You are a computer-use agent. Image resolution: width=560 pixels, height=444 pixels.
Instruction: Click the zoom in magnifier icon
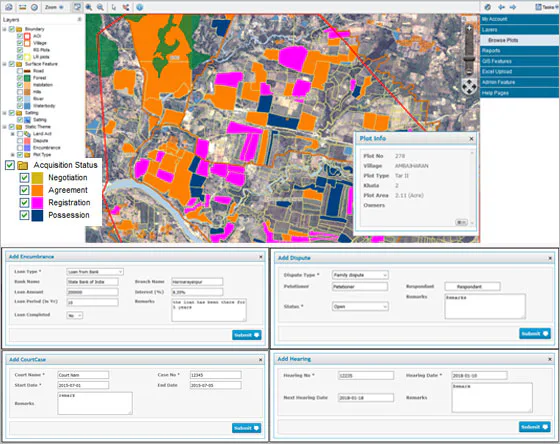89,7
